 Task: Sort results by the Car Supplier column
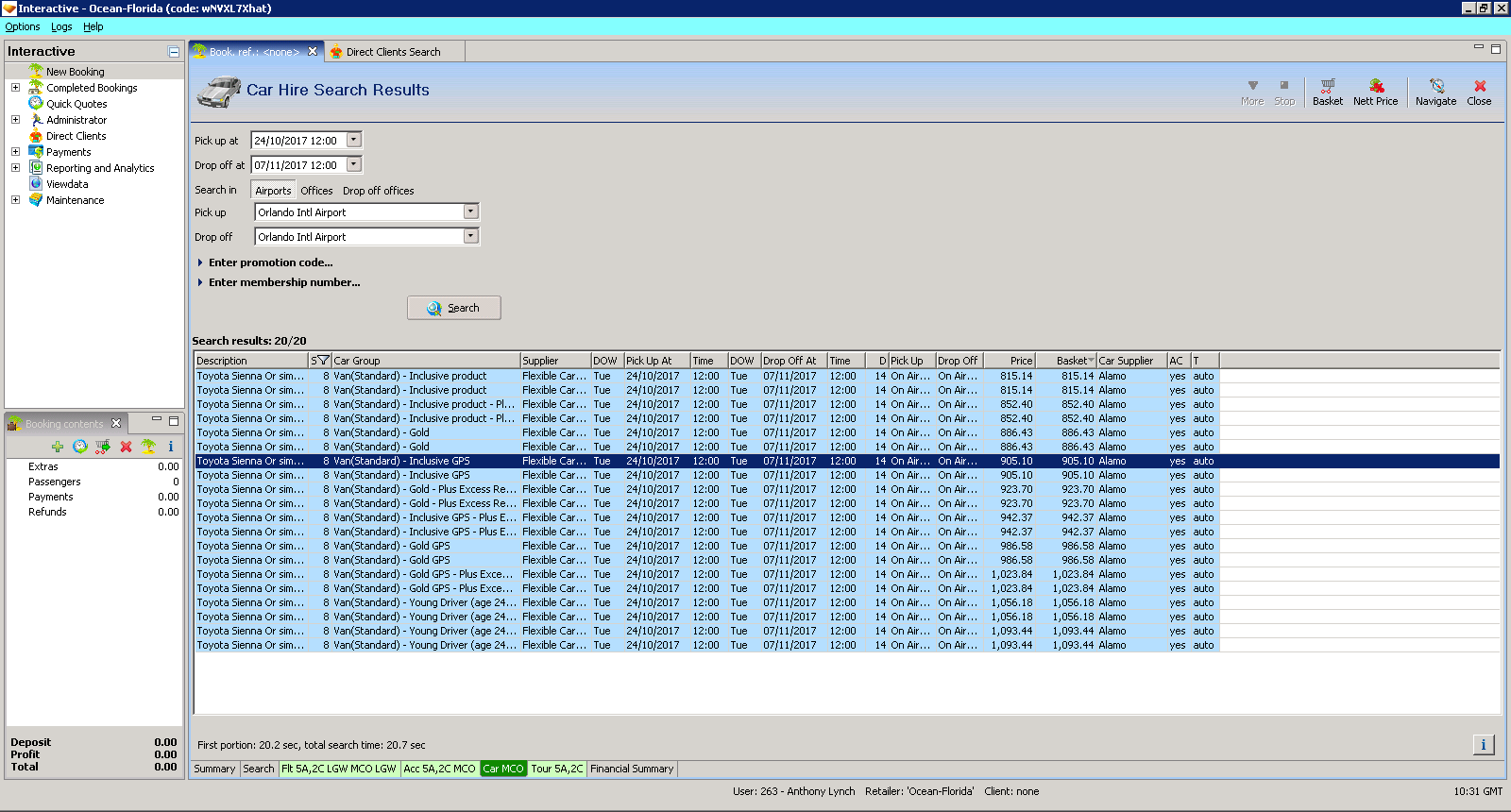click(x=1132, y=361)
